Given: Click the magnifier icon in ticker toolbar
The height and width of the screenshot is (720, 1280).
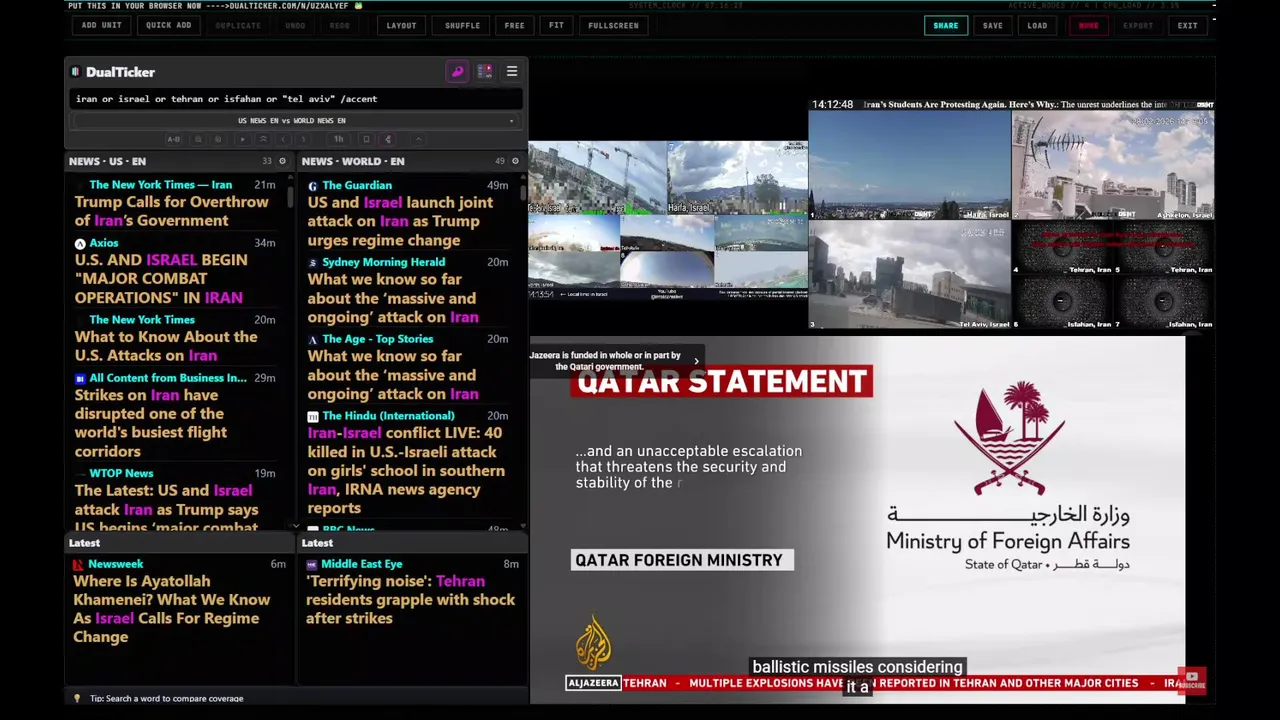Looking at the screenshot, I should (198, 139).
